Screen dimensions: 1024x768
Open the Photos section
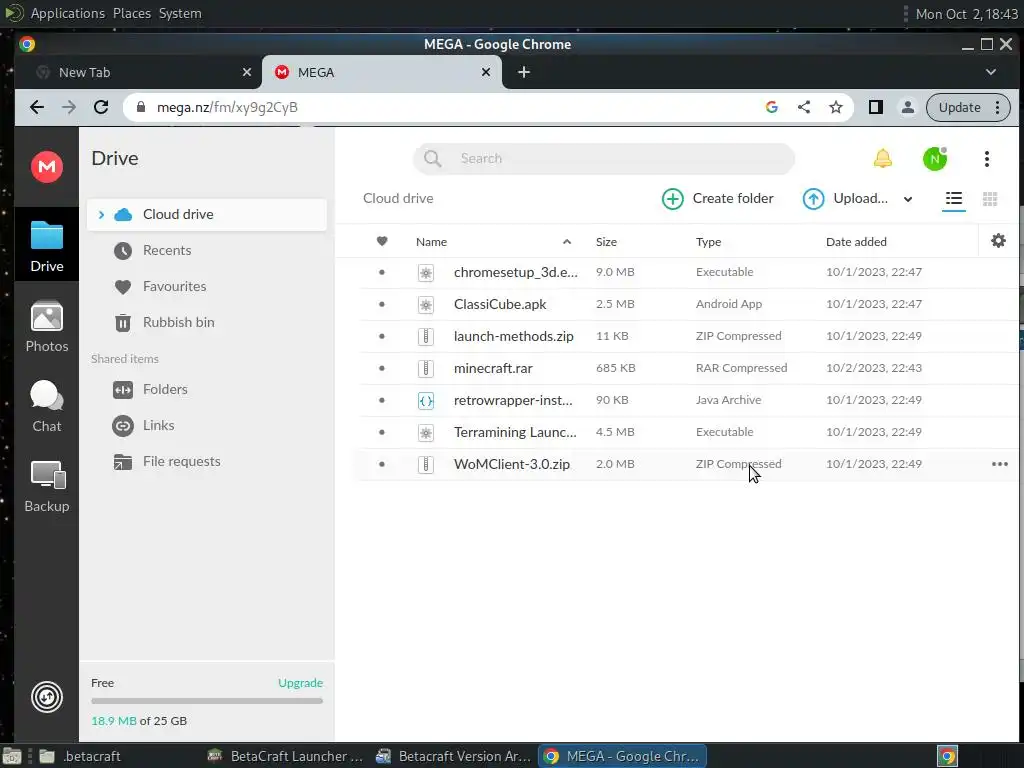tap(46, 326)
